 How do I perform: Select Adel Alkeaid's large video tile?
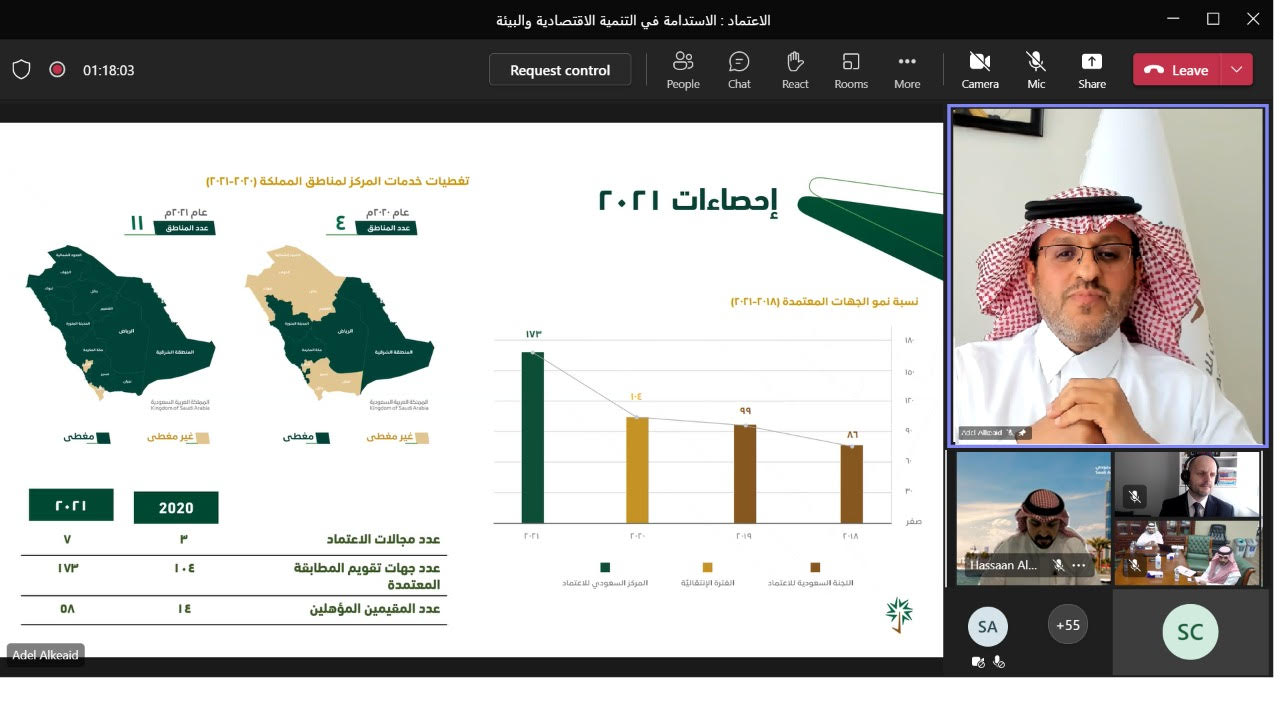(1108, 276)
